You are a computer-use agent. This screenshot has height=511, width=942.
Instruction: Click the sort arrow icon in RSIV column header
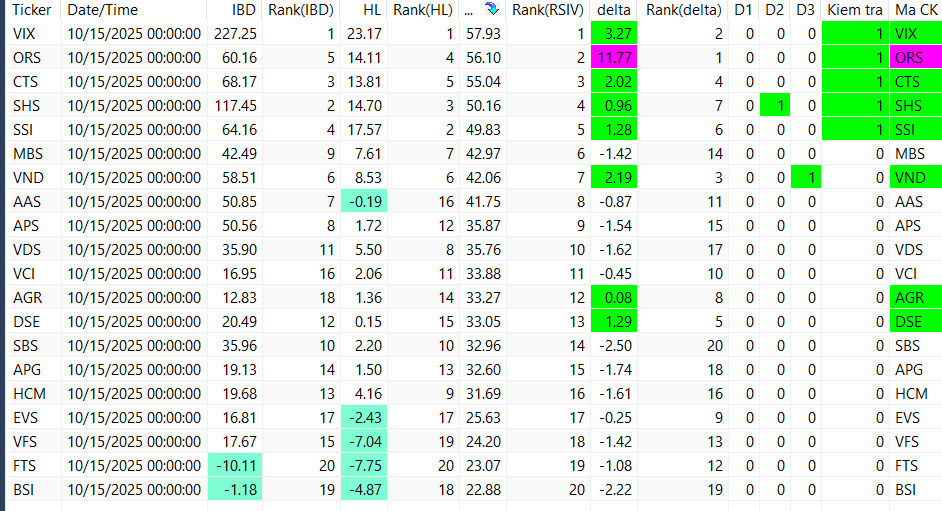pyautogui.click(x=492, y=9)
